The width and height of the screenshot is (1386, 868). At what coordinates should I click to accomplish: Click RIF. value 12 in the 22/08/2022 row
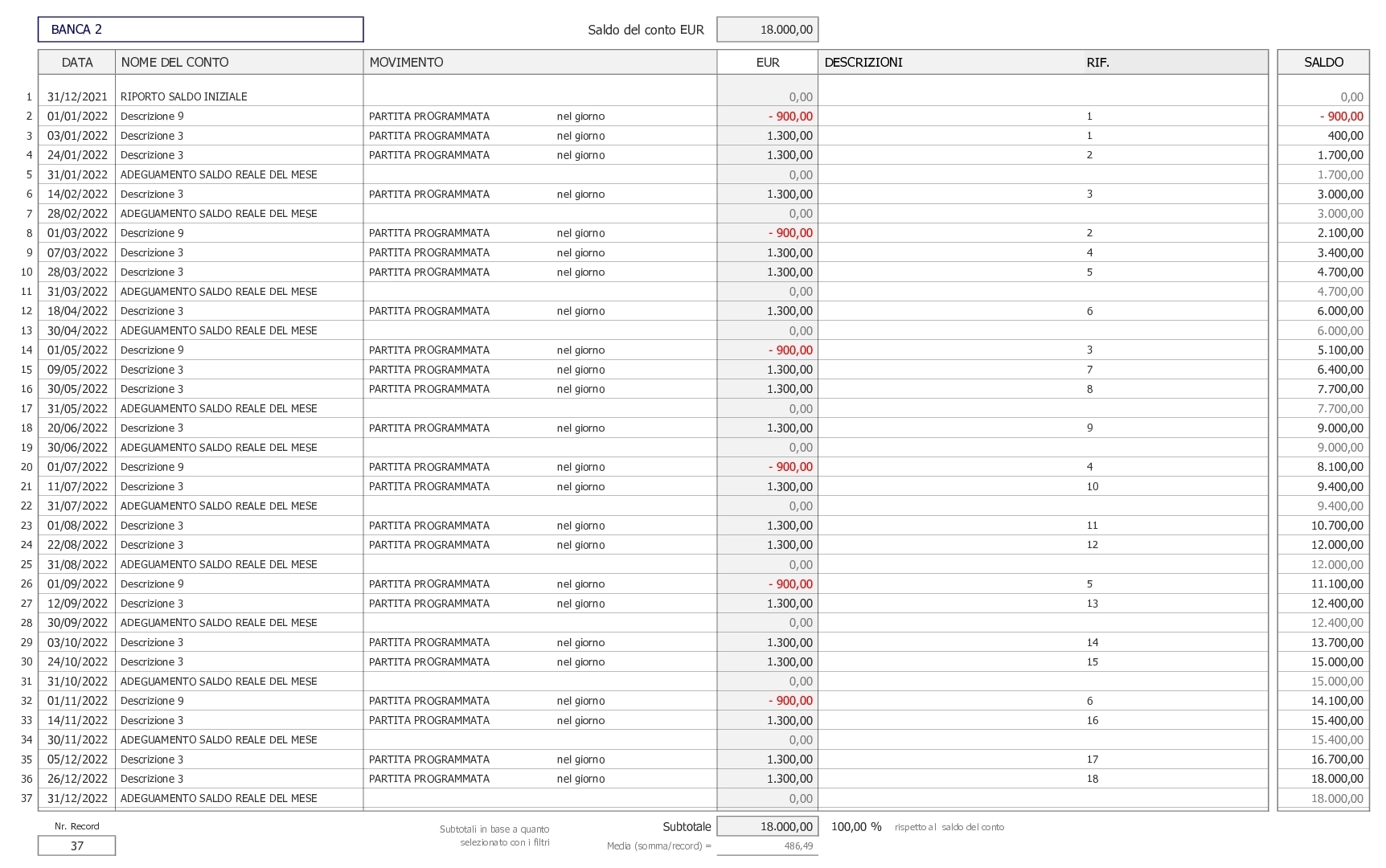point(1093,545)
